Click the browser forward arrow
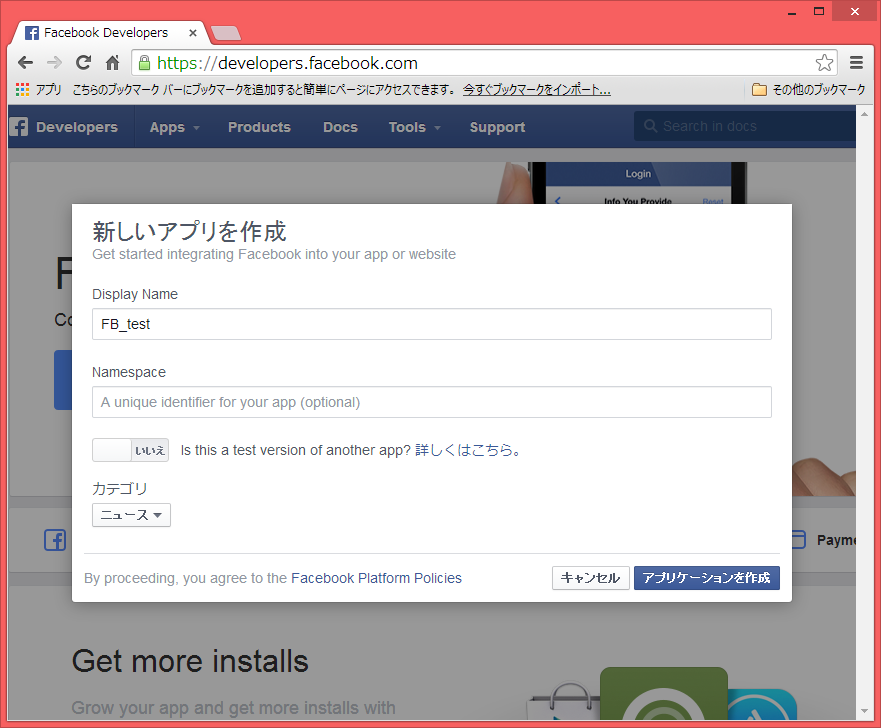Screen dimensions: 881x728 (x=54, y=62)
